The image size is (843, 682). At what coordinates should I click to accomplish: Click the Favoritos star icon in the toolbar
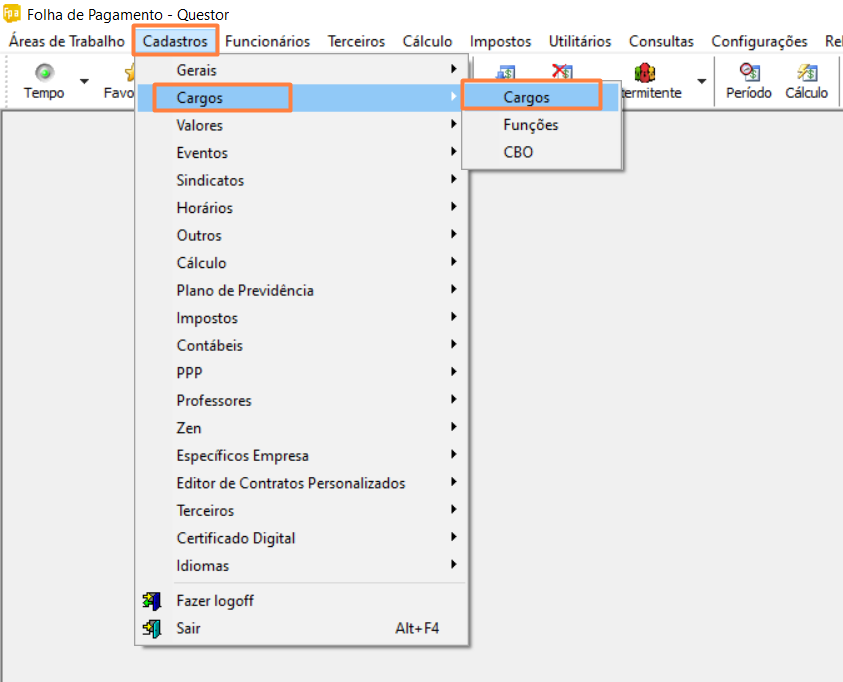tap(128, 73)
